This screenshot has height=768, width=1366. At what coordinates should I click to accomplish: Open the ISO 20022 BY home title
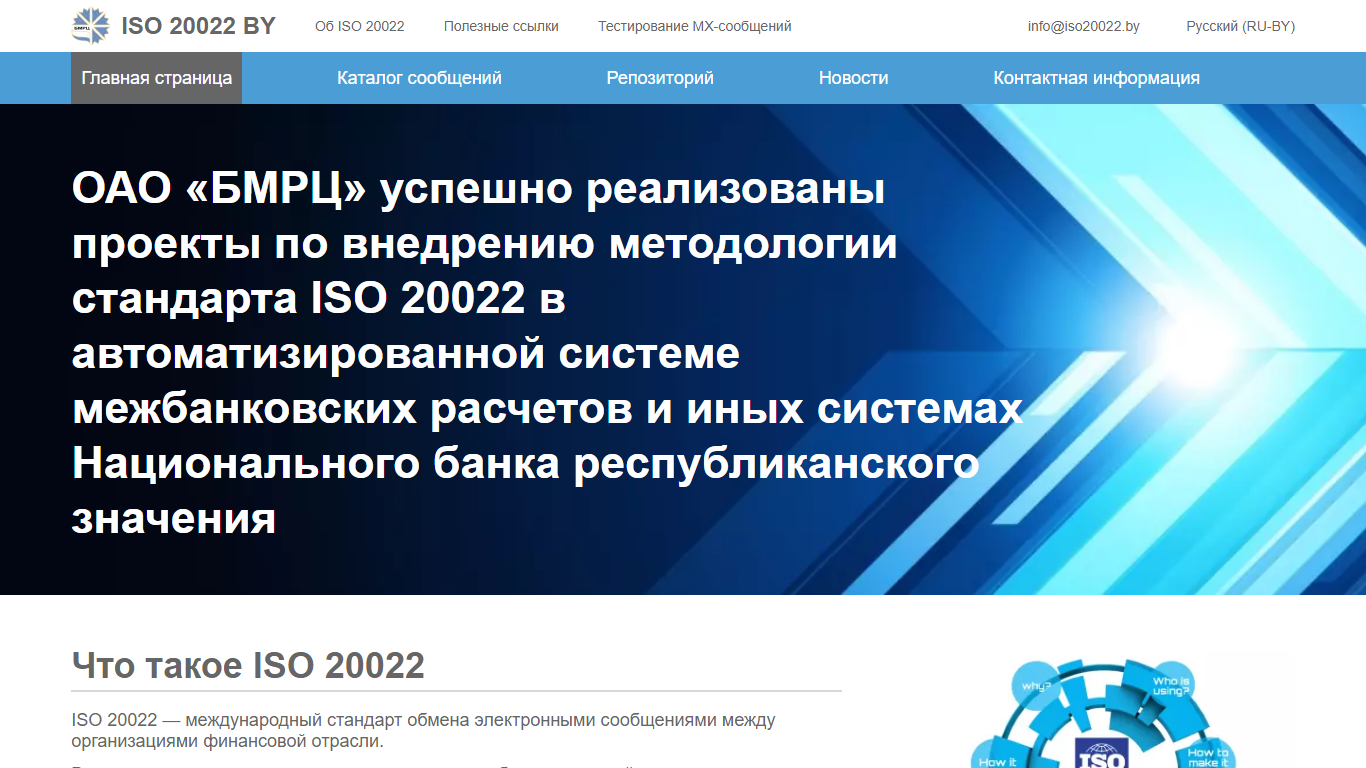click(198, 27)
